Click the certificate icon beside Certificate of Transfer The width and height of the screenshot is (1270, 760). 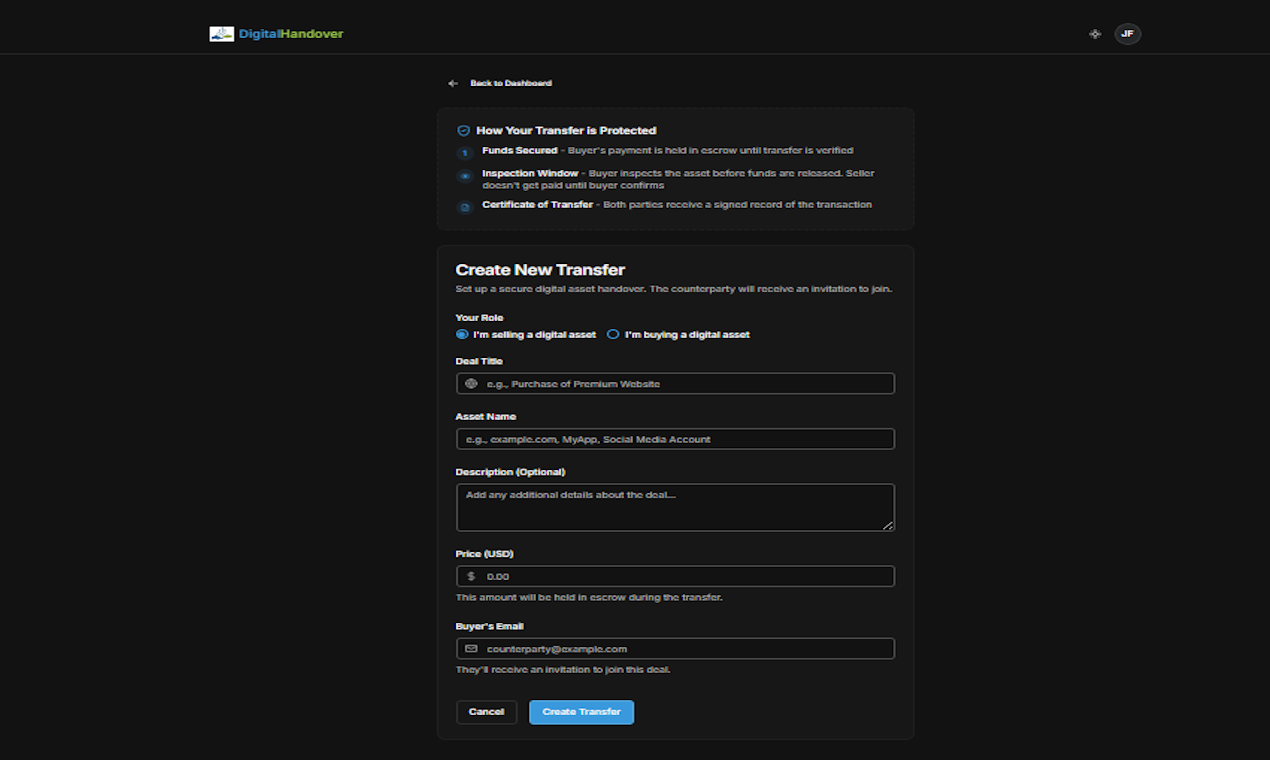click(x=464, y=206)
